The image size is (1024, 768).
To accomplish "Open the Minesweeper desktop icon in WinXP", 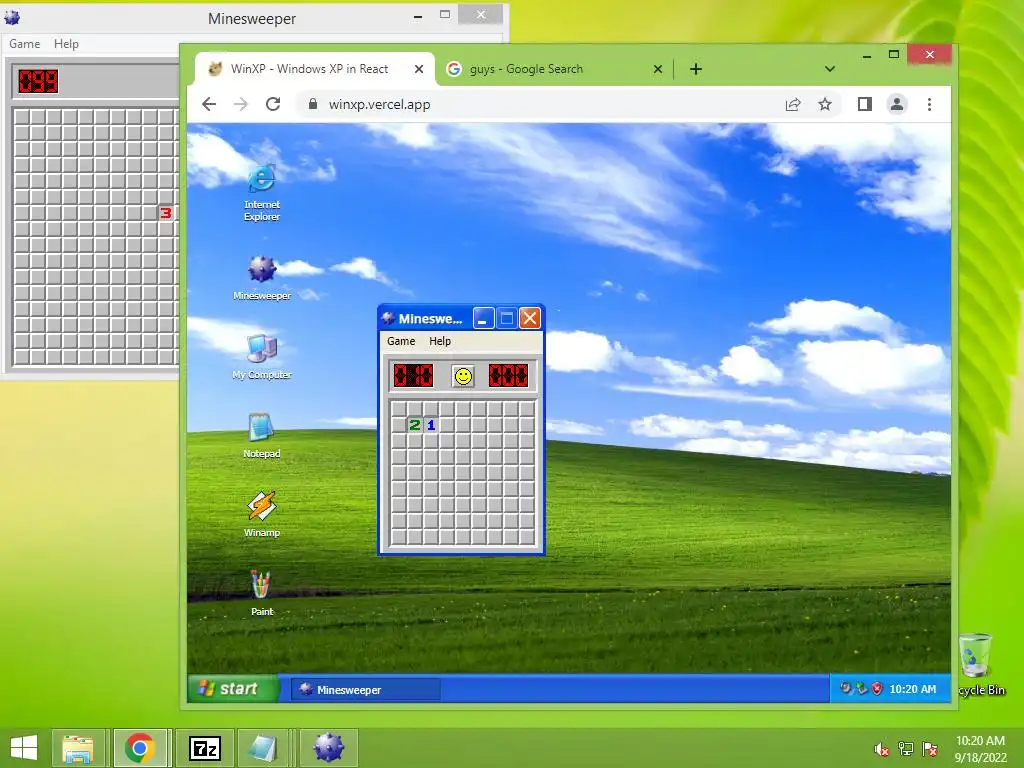I will [x=262, y=278].
